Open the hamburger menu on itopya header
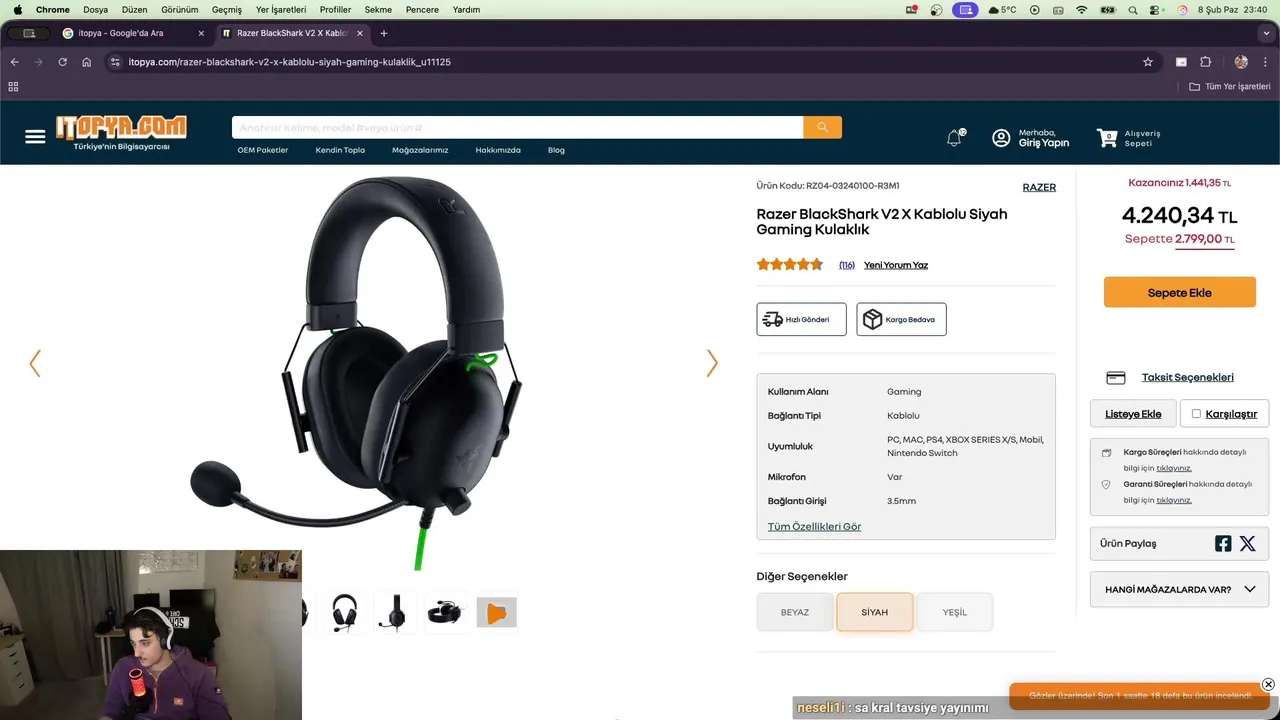 pyautogui.click(x=35, y=137)
